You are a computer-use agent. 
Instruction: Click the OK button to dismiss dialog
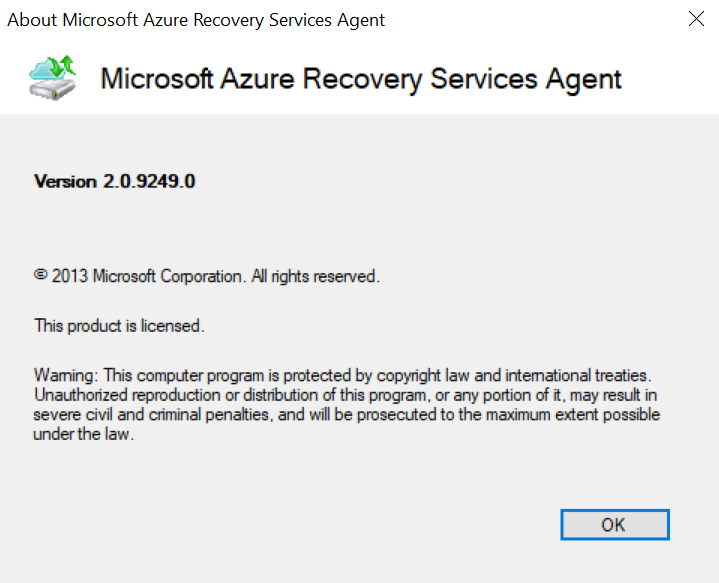[614, 524]
